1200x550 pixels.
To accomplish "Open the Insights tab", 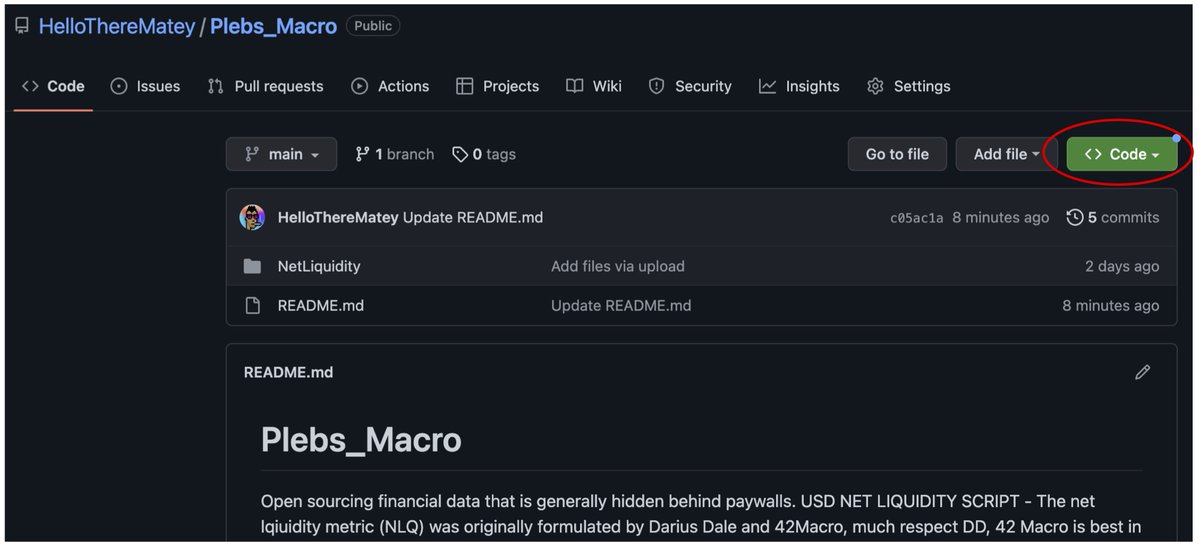I will pos(799,86).
